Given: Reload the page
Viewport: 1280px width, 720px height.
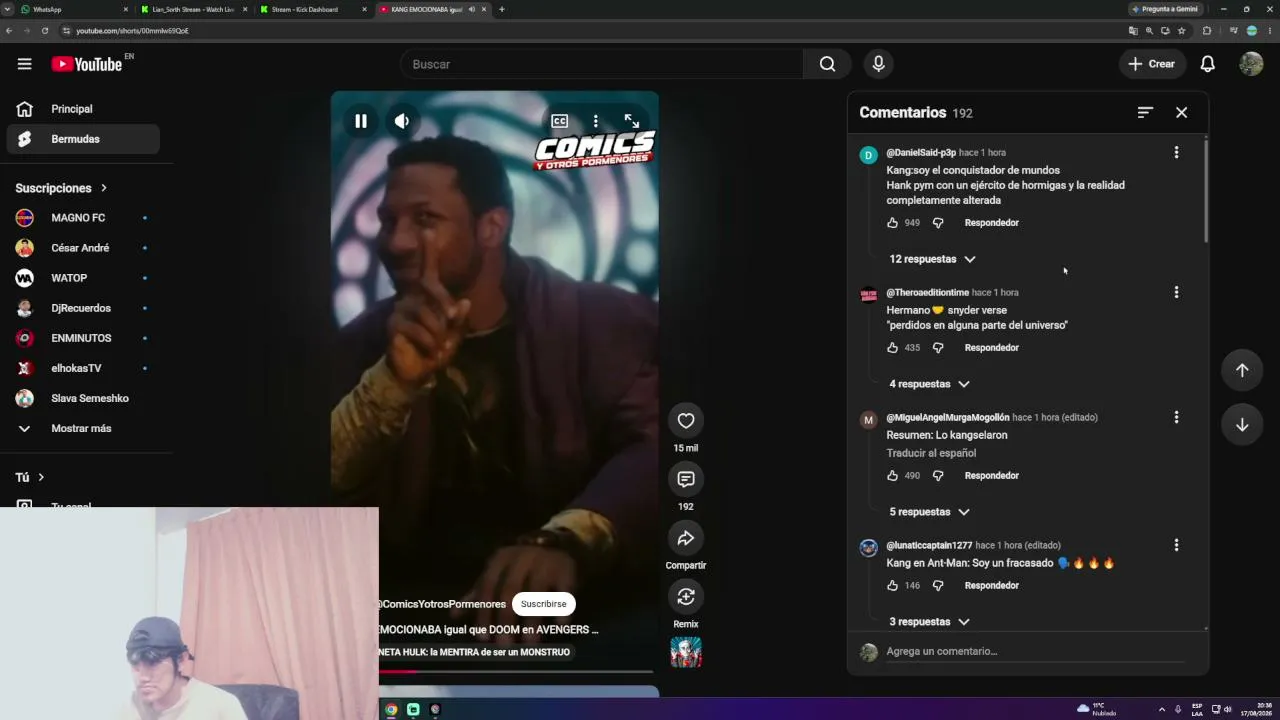Looking at the screenshot, I should point(44,31).
